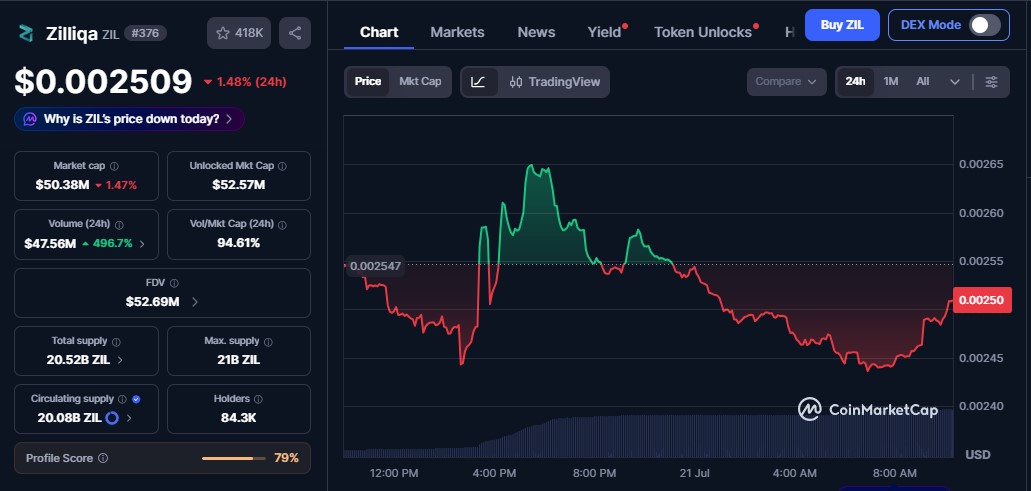Click the Profile Score info icon
1031x491 pixels.
[103, 458]
